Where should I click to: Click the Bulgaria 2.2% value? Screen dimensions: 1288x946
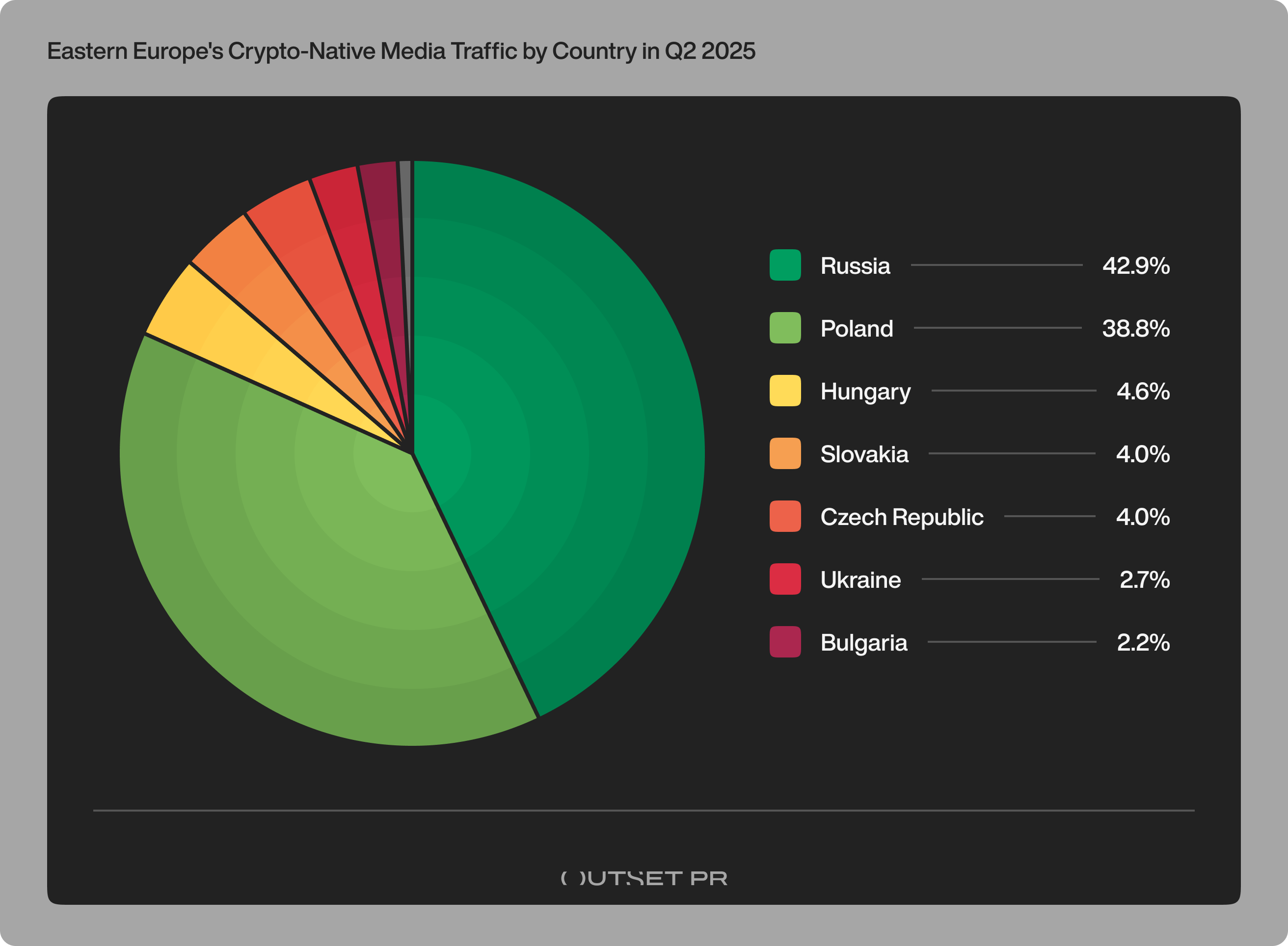coord(1143,642)
